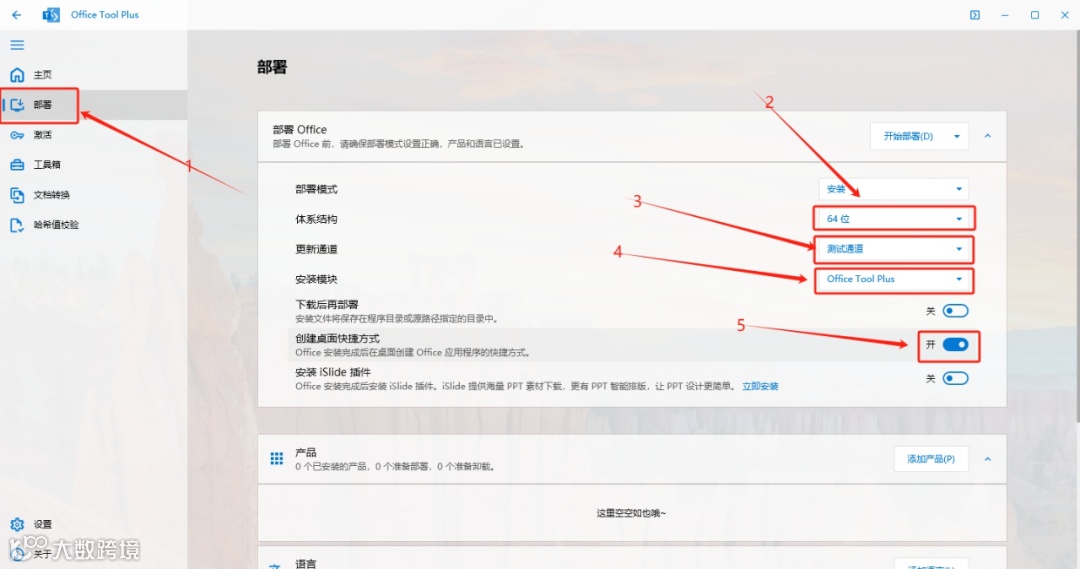The width and height of the screenshot is (1080, 569).
Task: Select 部署 in the sidebar
Action: point(94,105)
